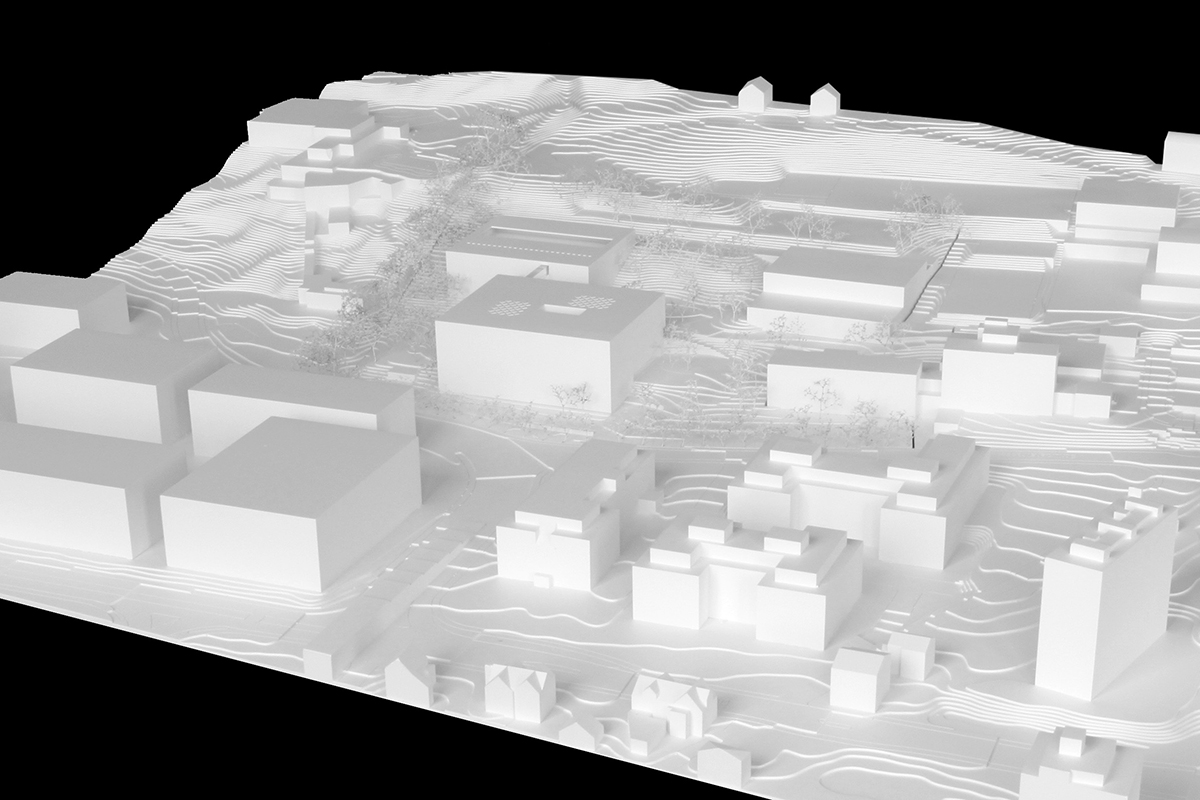
Task: Click the small cube building beside the tower
Action: [860, 678]
